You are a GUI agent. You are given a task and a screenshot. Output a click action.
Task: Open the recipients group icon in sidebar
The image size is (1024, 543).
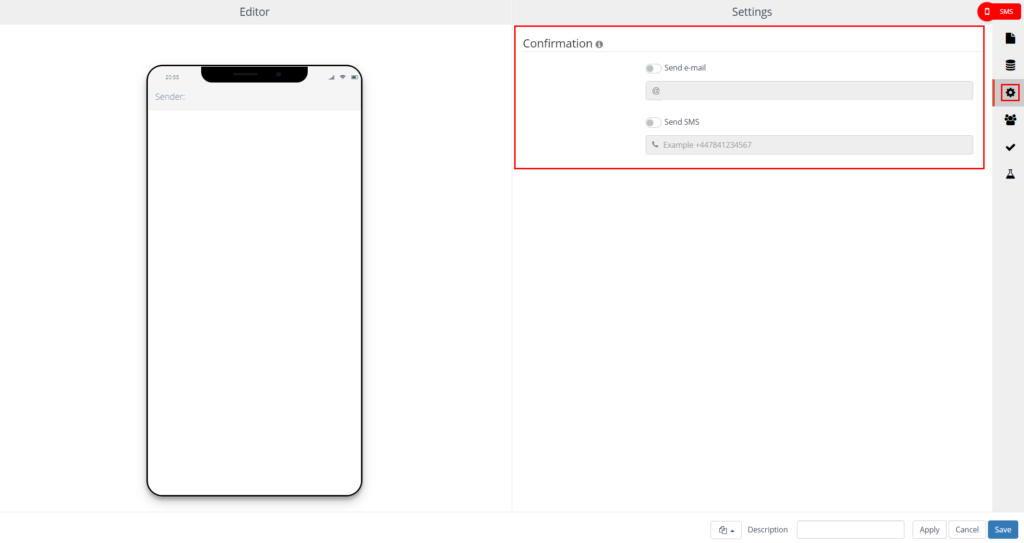pos(1010,120)
